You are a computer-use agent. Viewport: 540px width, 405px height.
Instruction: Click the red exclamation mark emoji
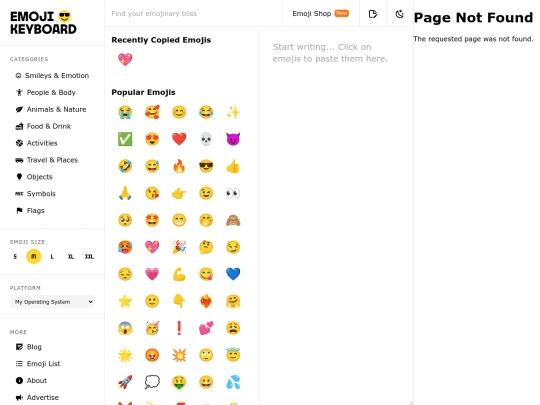click(x=179, y=328)
